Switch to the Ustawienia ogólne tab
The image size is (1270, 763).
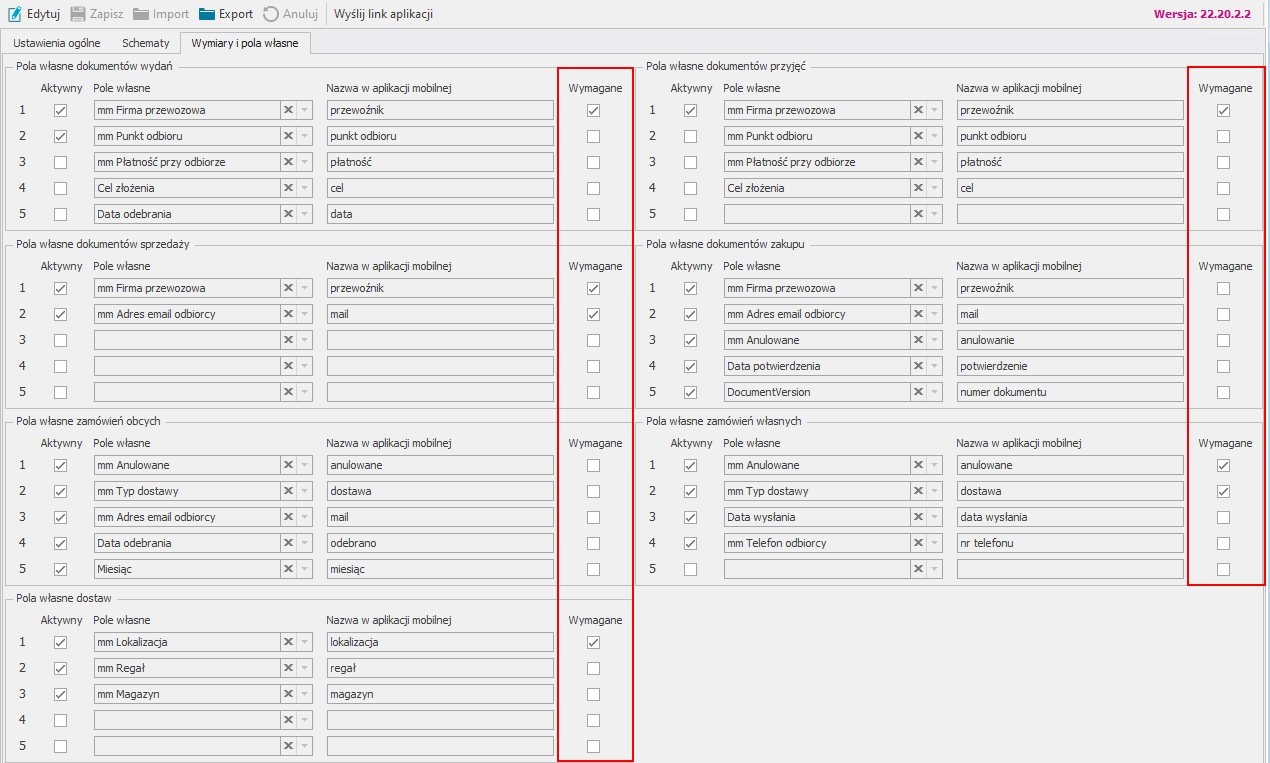[x=56, y=44]
